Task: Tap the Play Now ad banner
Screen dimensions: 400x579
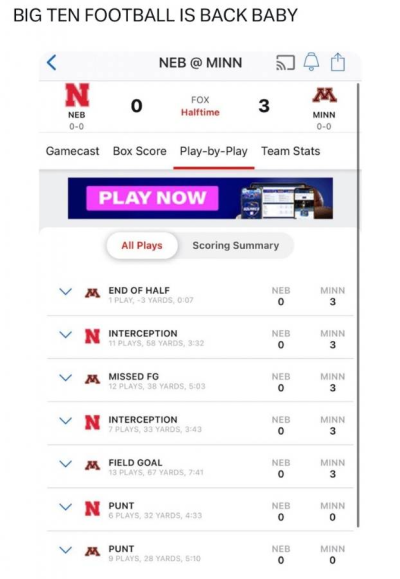Action: [x=200, y=198]
